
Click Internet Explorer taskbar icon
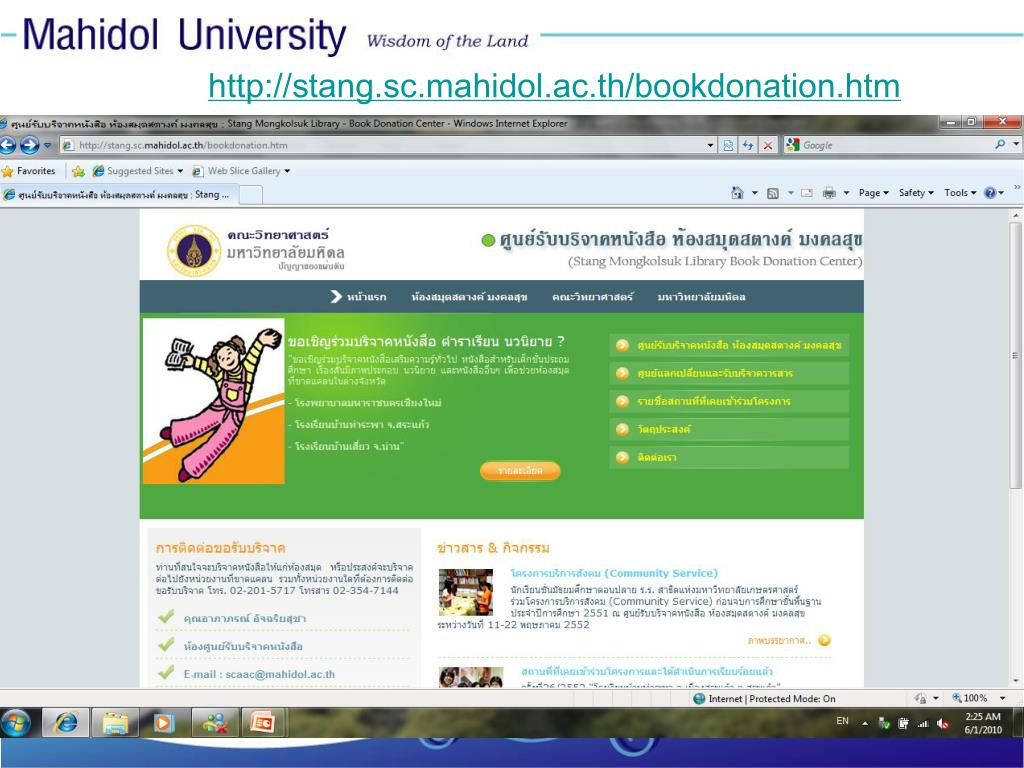point(65,723)
